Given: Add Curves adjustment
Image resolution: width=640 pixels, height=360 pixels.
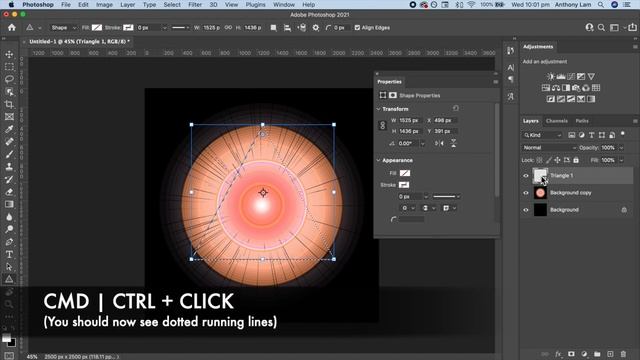Looking at the screenshot, I should [571, 76].
